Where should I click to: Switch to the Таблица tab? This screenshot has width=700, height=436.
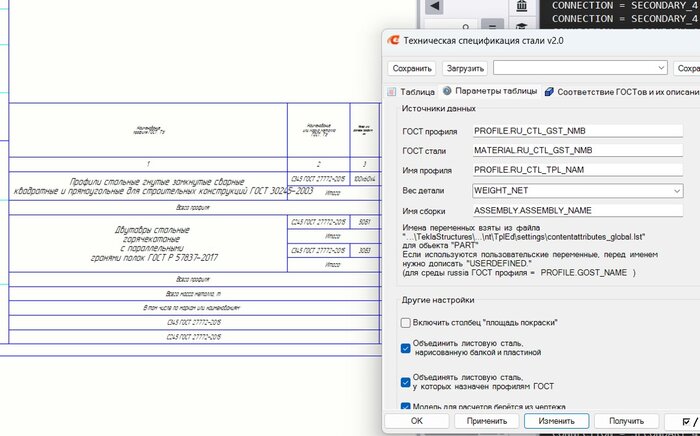click(412, 91)
